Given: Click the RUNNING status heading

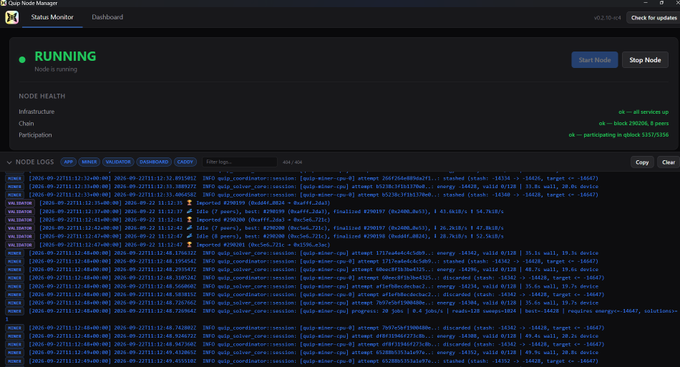Looking at the screenshot, I should point(65,56).
